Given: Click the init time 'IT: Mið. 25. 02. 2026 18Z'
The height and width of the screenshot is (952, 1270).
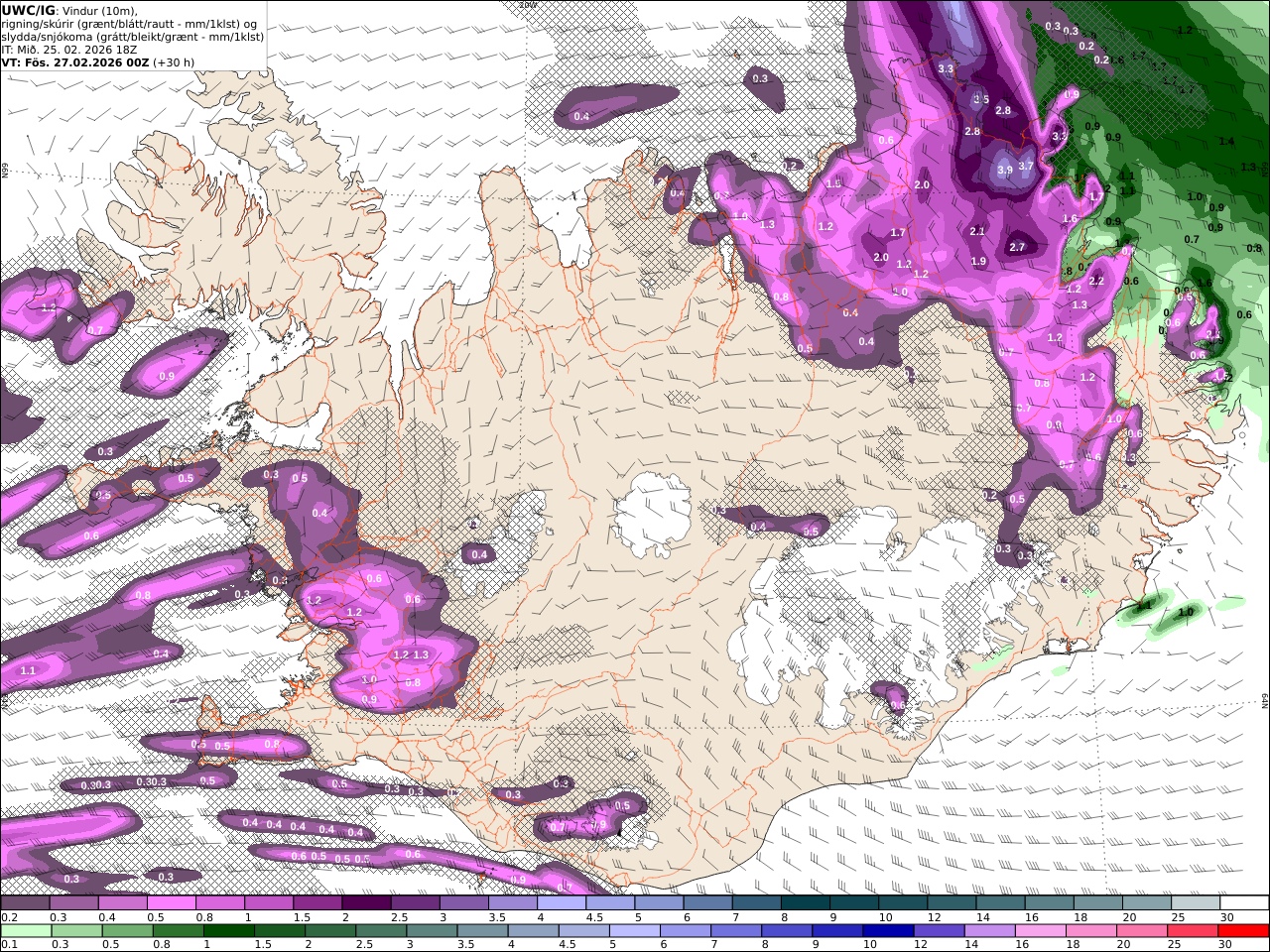Looking at the screenshot, I should 67,49.
